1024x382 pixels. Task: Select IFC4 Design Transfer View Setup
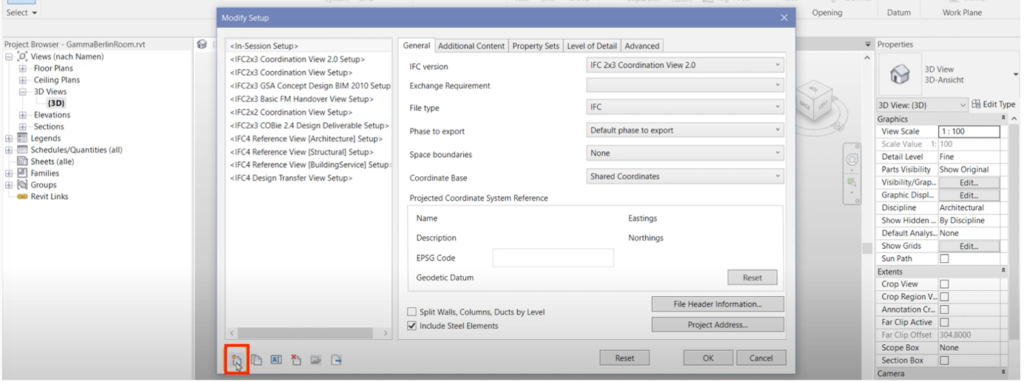(x=291, y=178)
